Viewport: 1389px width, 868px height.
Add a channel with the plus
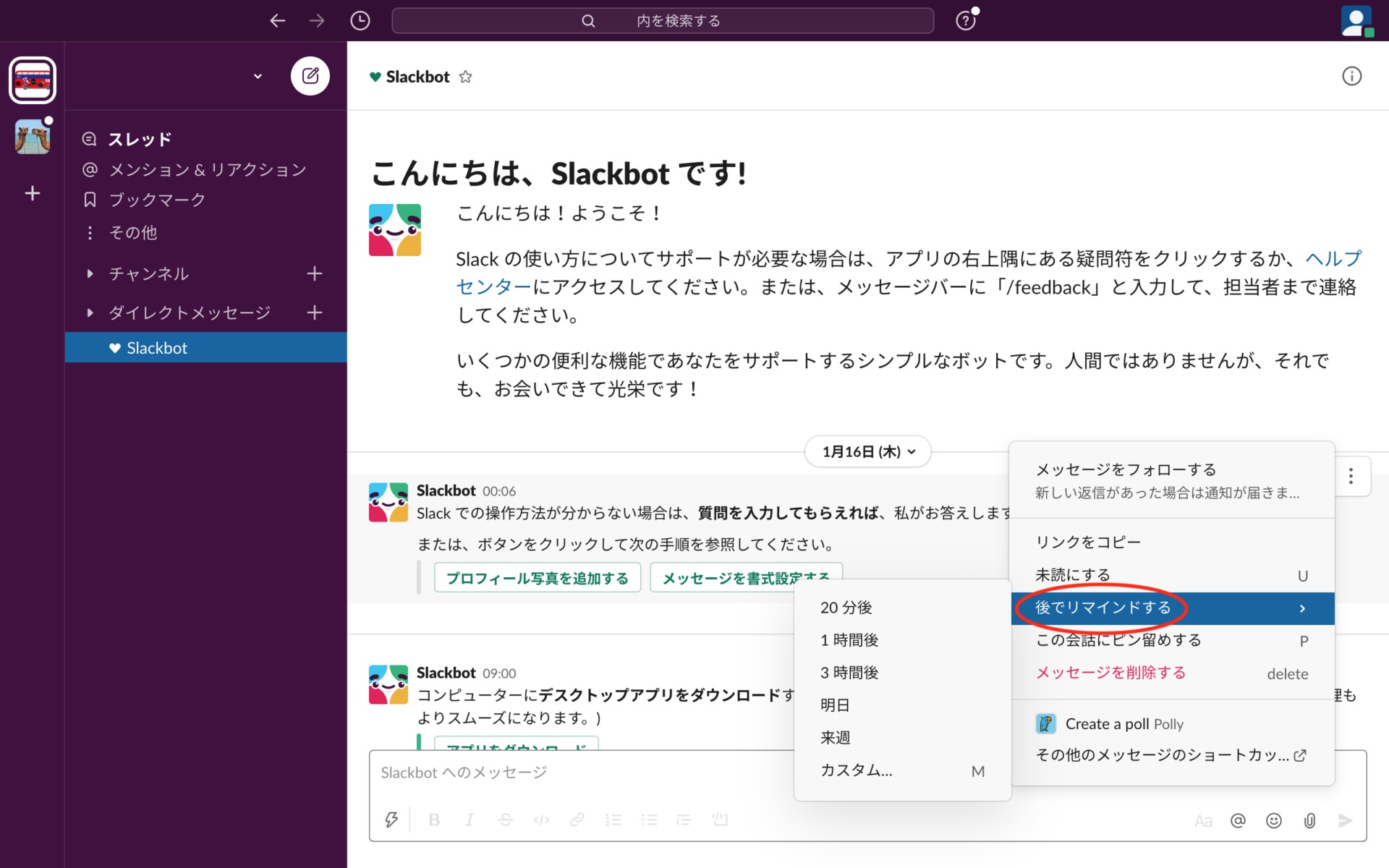coord(314,273)
